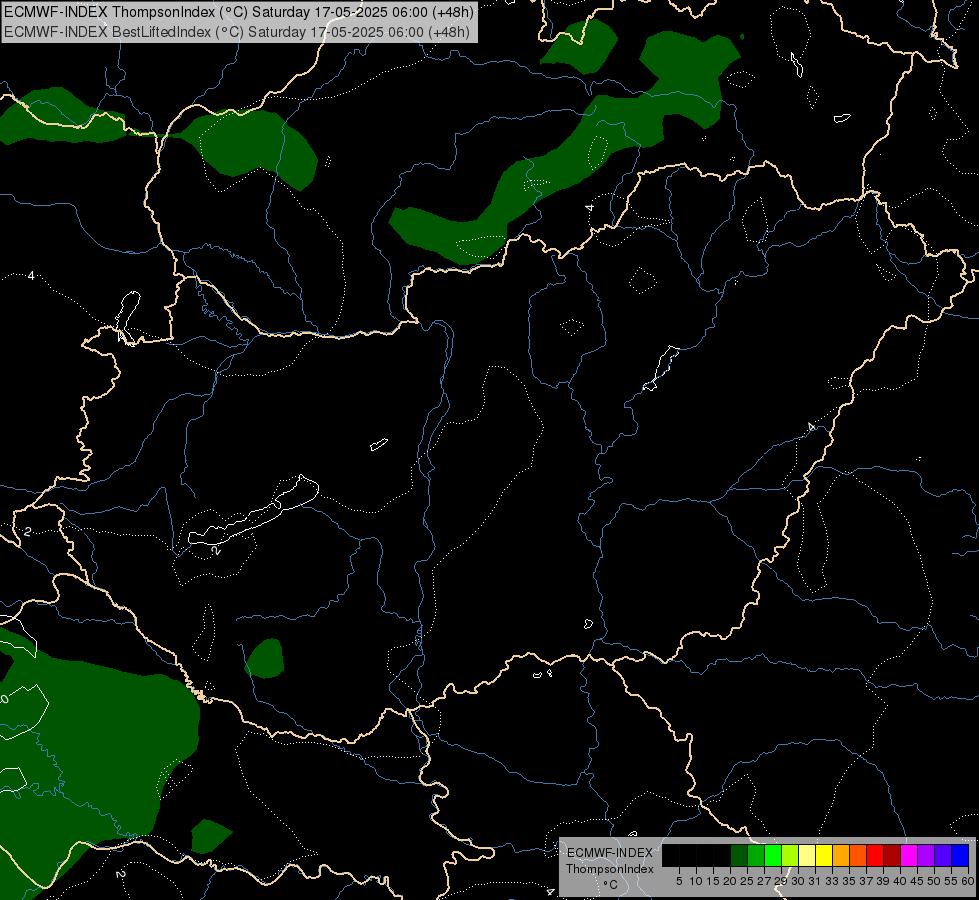The height and width of the screenshot is (900, 979).
Task: Click the legend's ECMWF-INDEX label
Action: (609, 853)
